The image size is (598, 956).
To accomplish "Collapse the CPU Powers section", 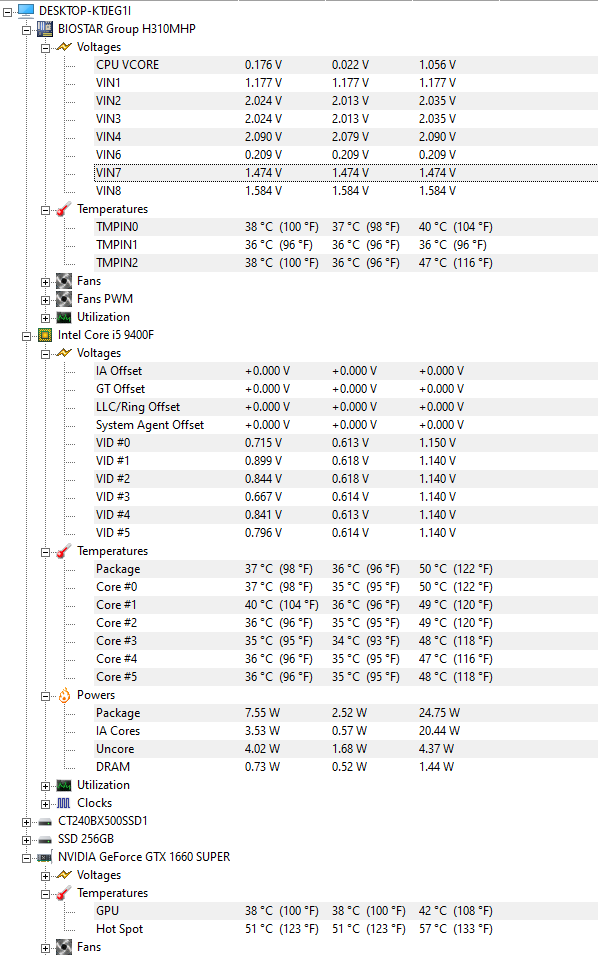I will point(45,696).
